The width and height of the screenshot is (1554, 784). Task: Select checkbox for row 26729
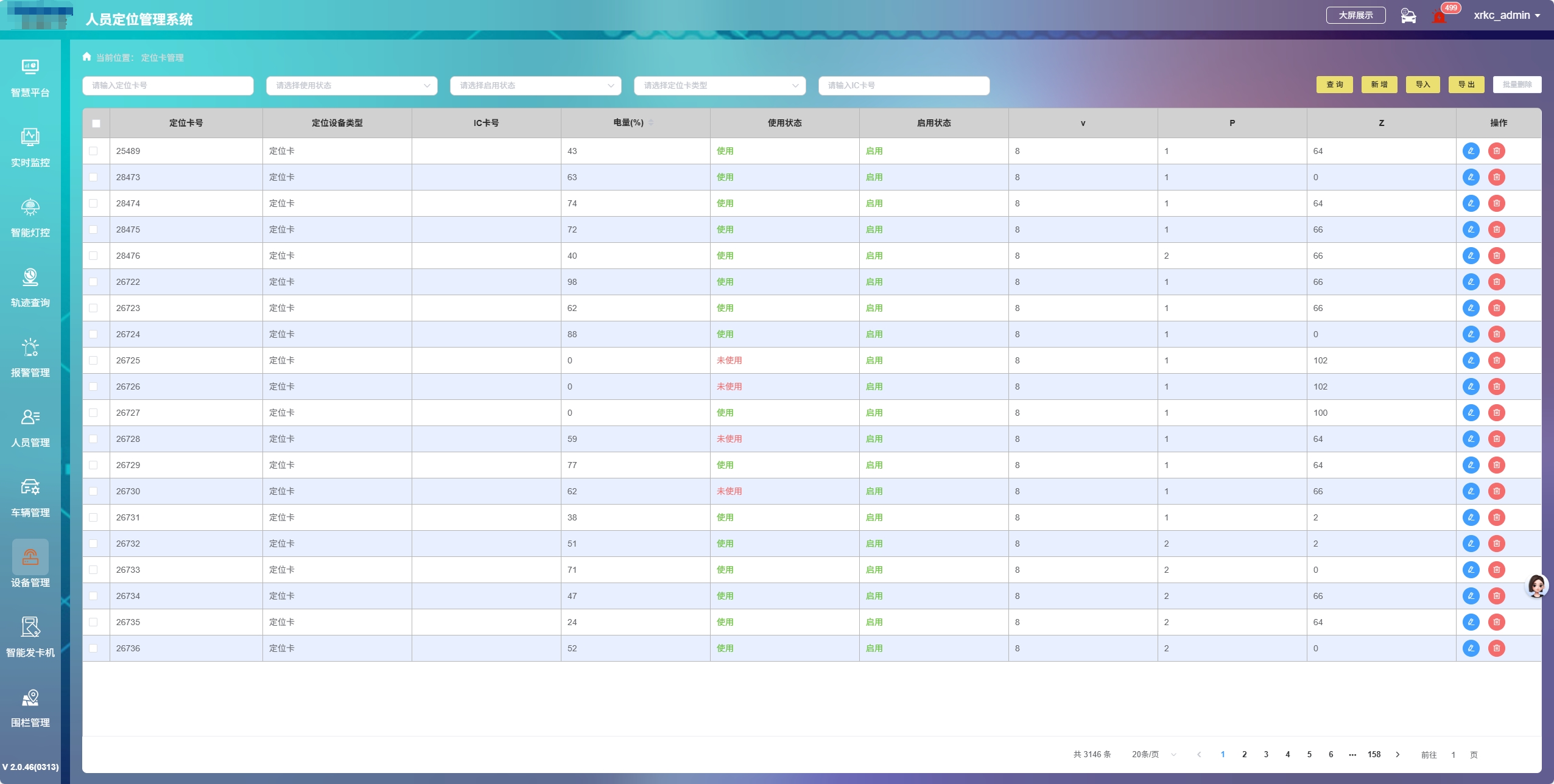coord(93,465)
